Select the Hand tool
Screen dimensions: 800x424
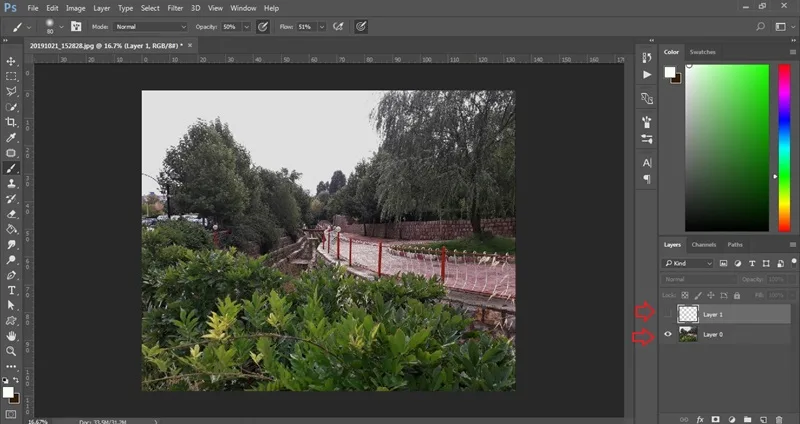(11, 336)
